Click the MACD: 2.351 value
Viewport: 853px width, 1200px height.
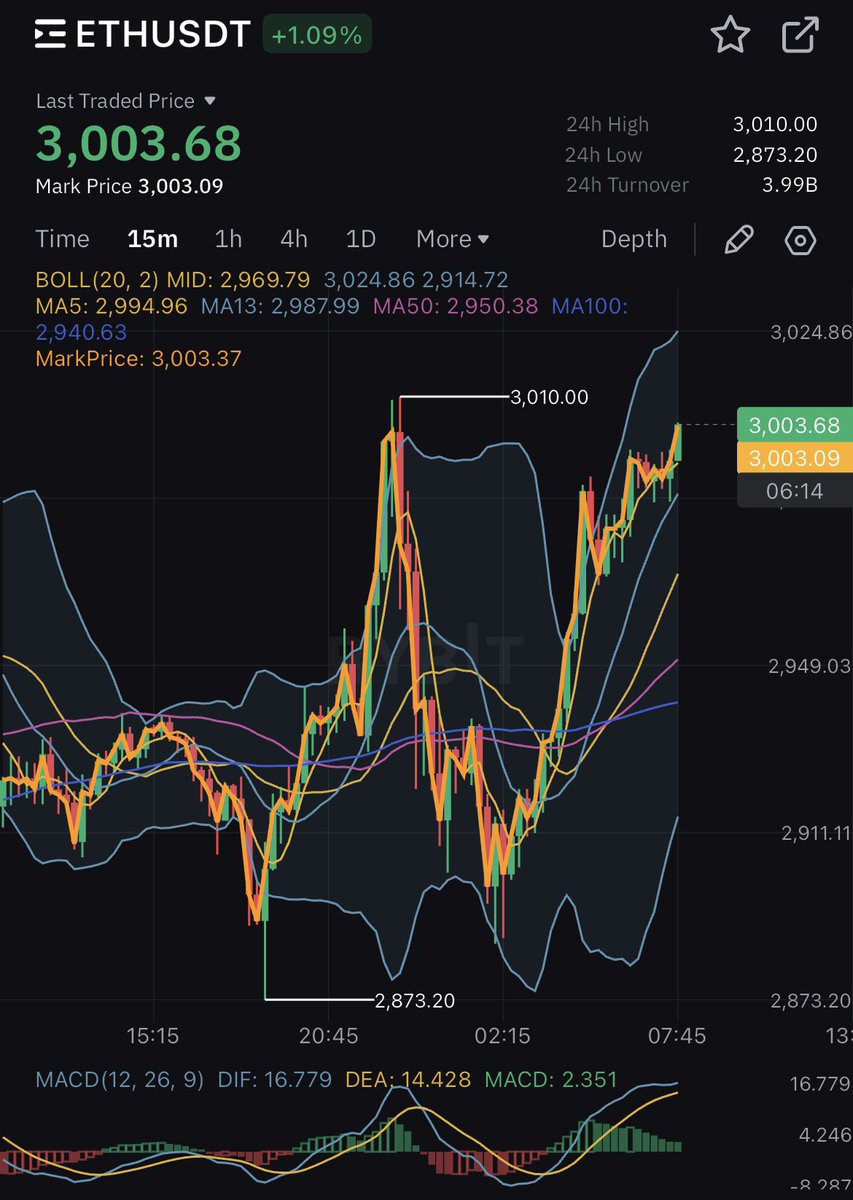[551, 1080]
